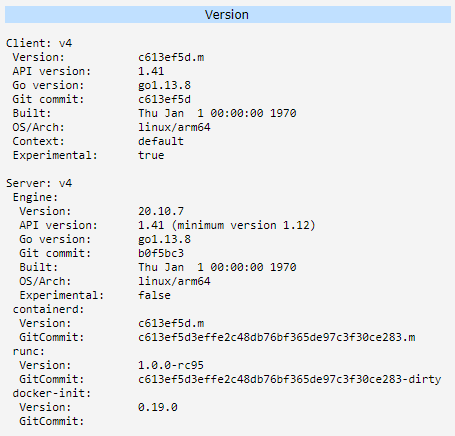The height and width of the screenshot is (436, 455).
Task: Click the docker-init version 0.19.0
Action: click(x=158, y=407)
